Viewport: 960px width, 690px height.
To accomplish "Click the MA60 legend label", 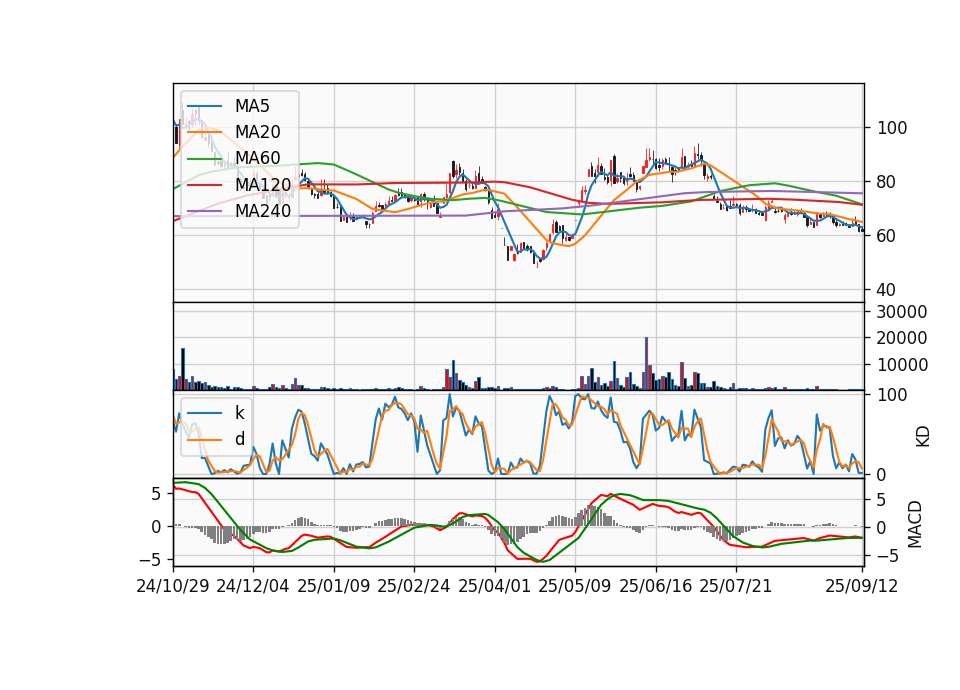I will click(257, 158).
